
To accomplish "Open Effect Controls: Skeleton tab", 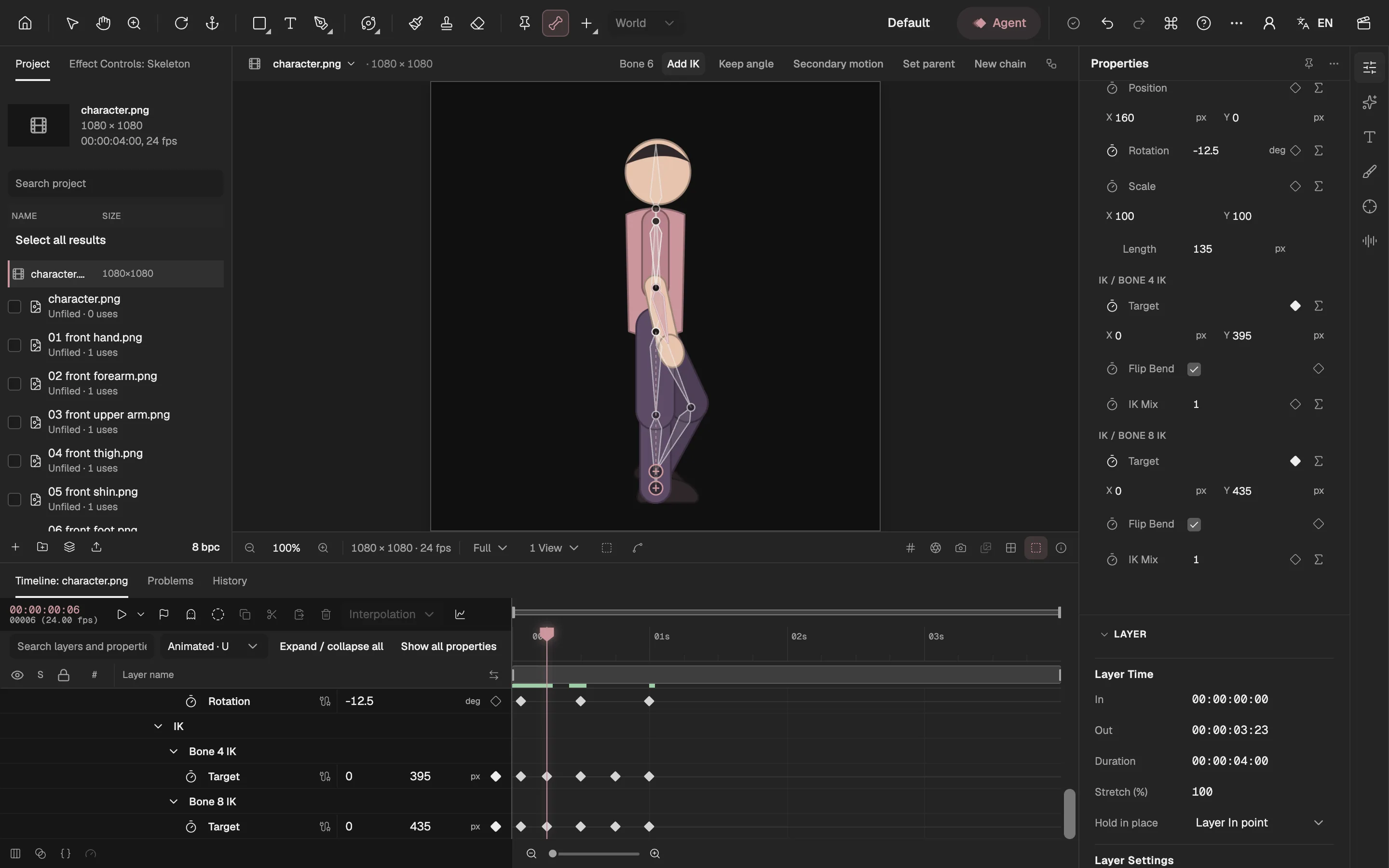I will coord(129,64).
